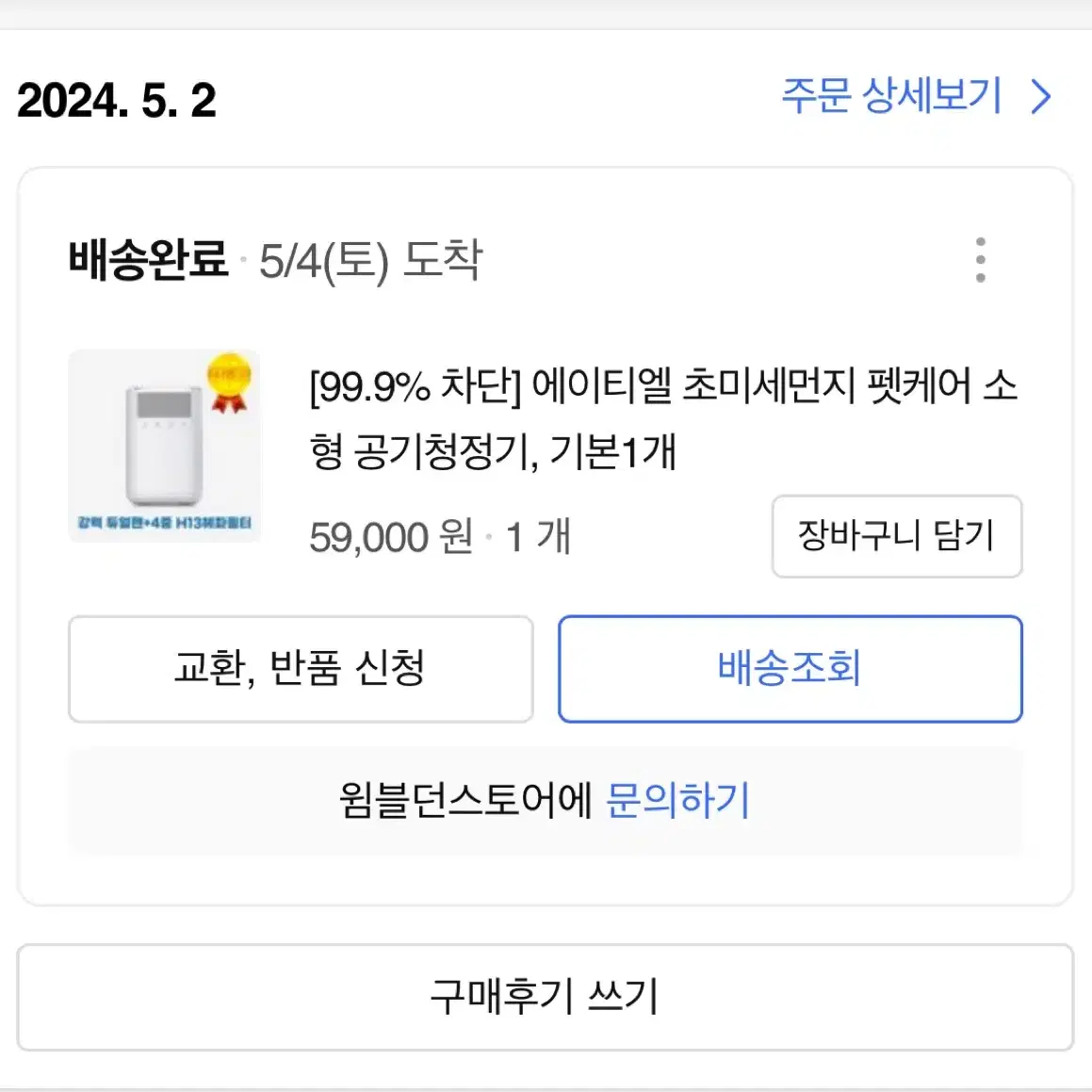
Task: Tap the gold ribbon badge on the thumbnail
Action: [x=229, y=383]
